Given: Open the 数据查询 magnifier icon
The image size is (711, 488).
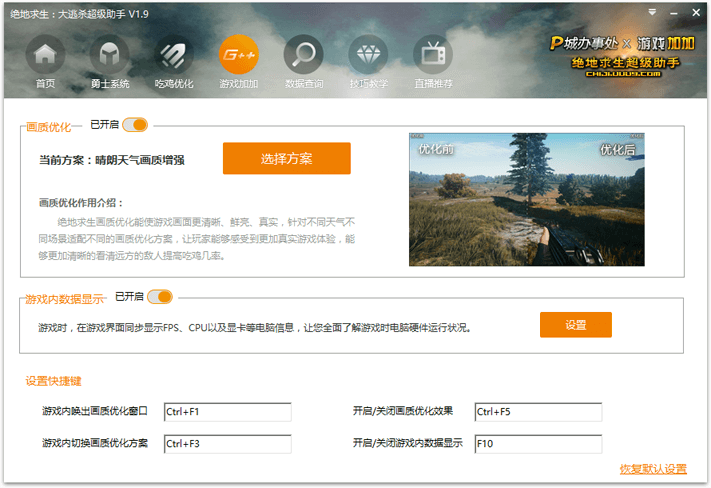Looking at the screenshot, I should 304,54.
